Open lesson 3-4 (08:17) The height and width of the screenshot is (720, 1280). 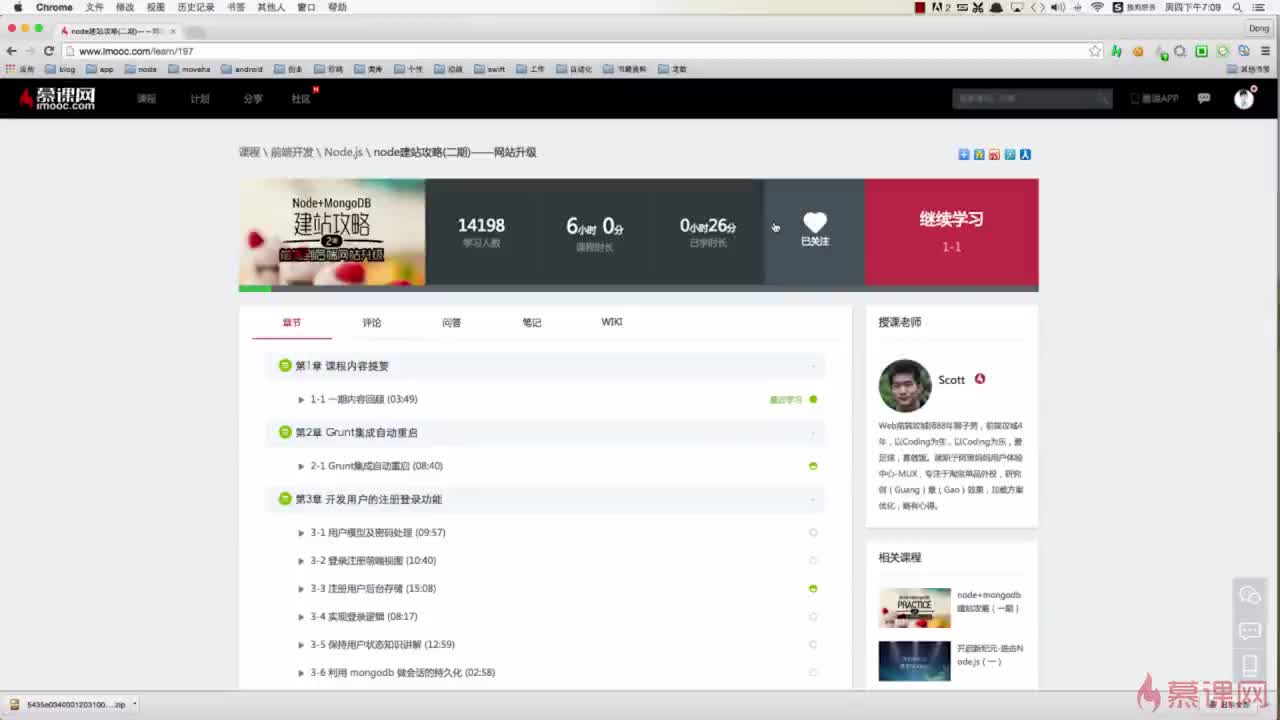tap(364, 617)
